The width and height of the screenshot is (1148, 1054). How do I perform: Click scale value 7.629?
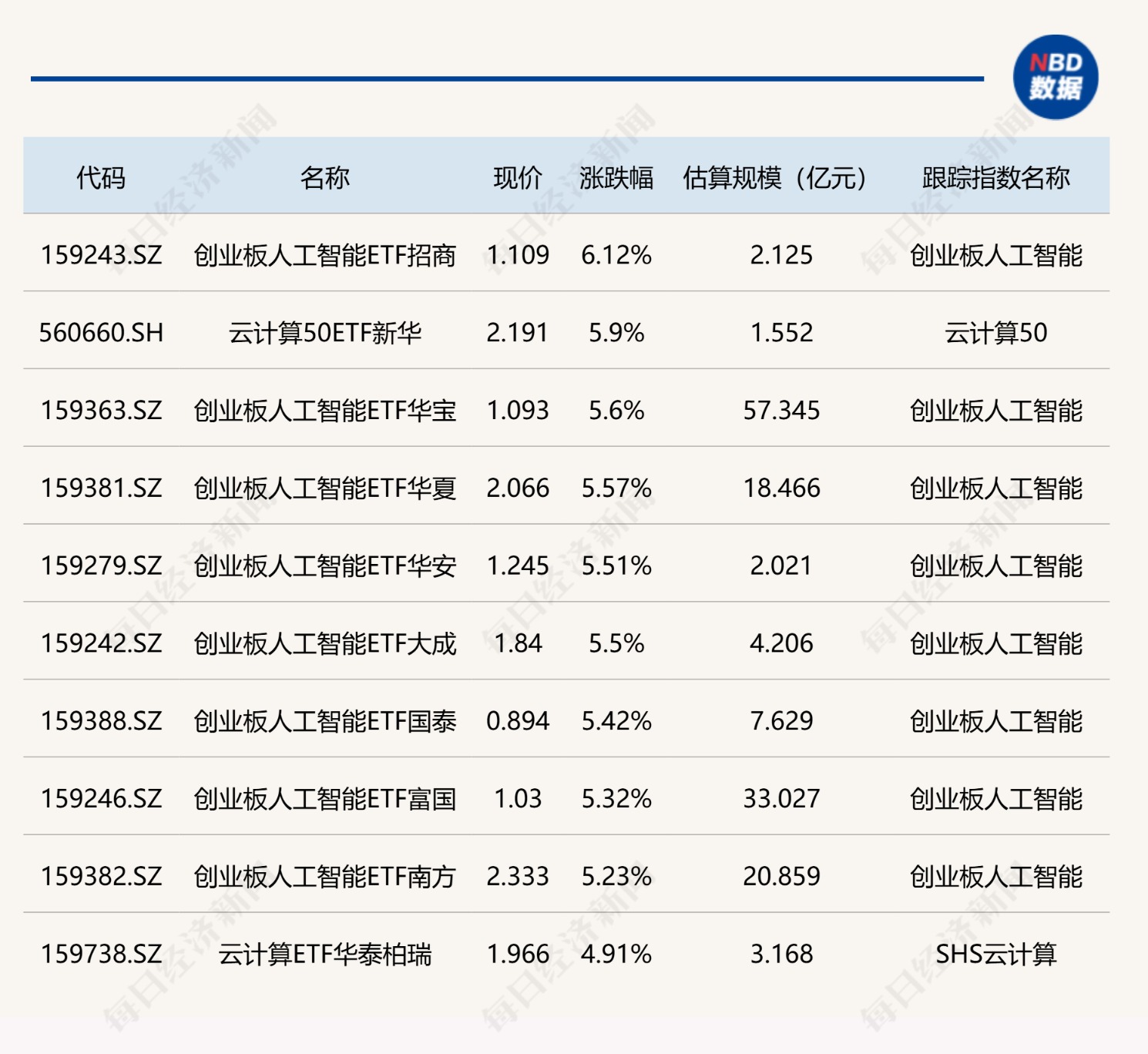[781, 721]
